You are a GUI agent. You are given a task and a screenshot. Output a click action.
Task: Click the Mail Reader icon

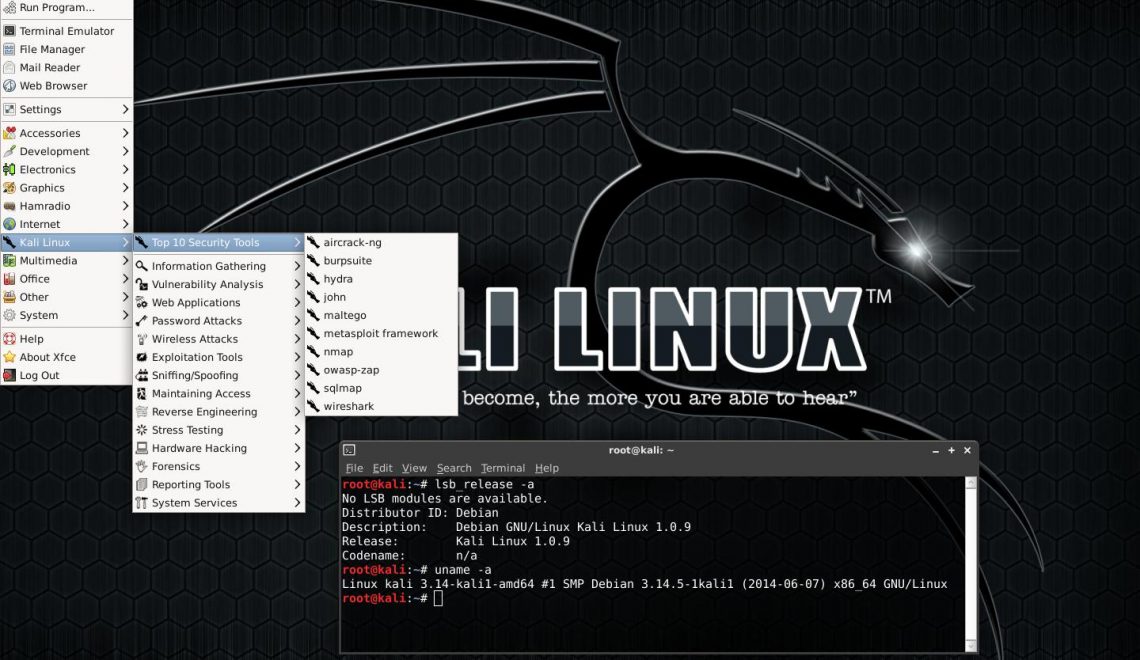point(9,67)
